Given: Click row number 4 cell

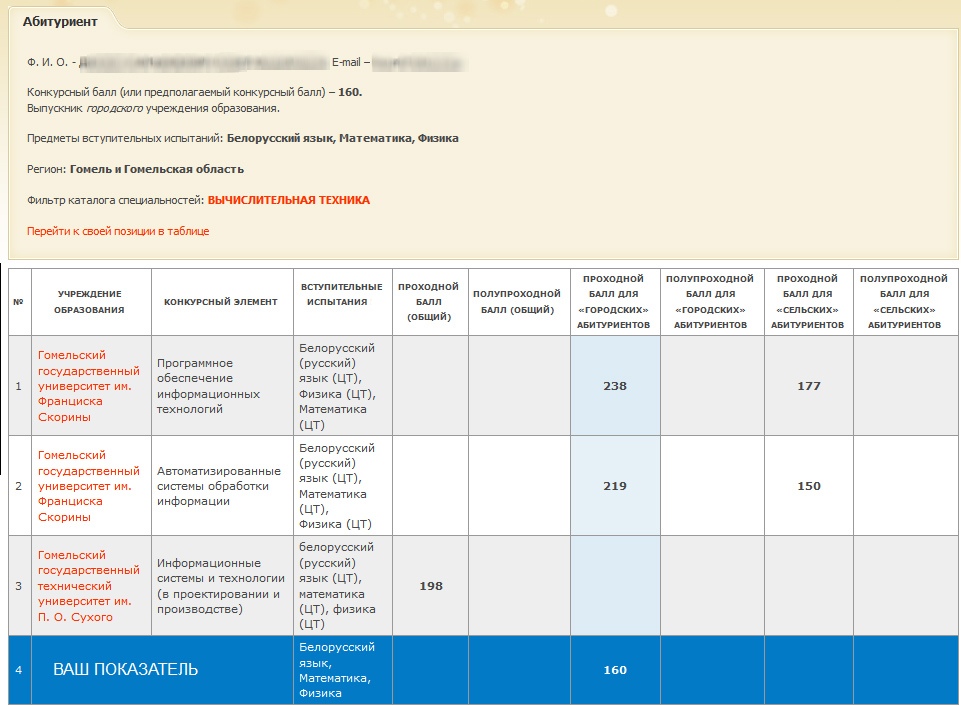Looking at the screenshot, I should tap(18, 670).
